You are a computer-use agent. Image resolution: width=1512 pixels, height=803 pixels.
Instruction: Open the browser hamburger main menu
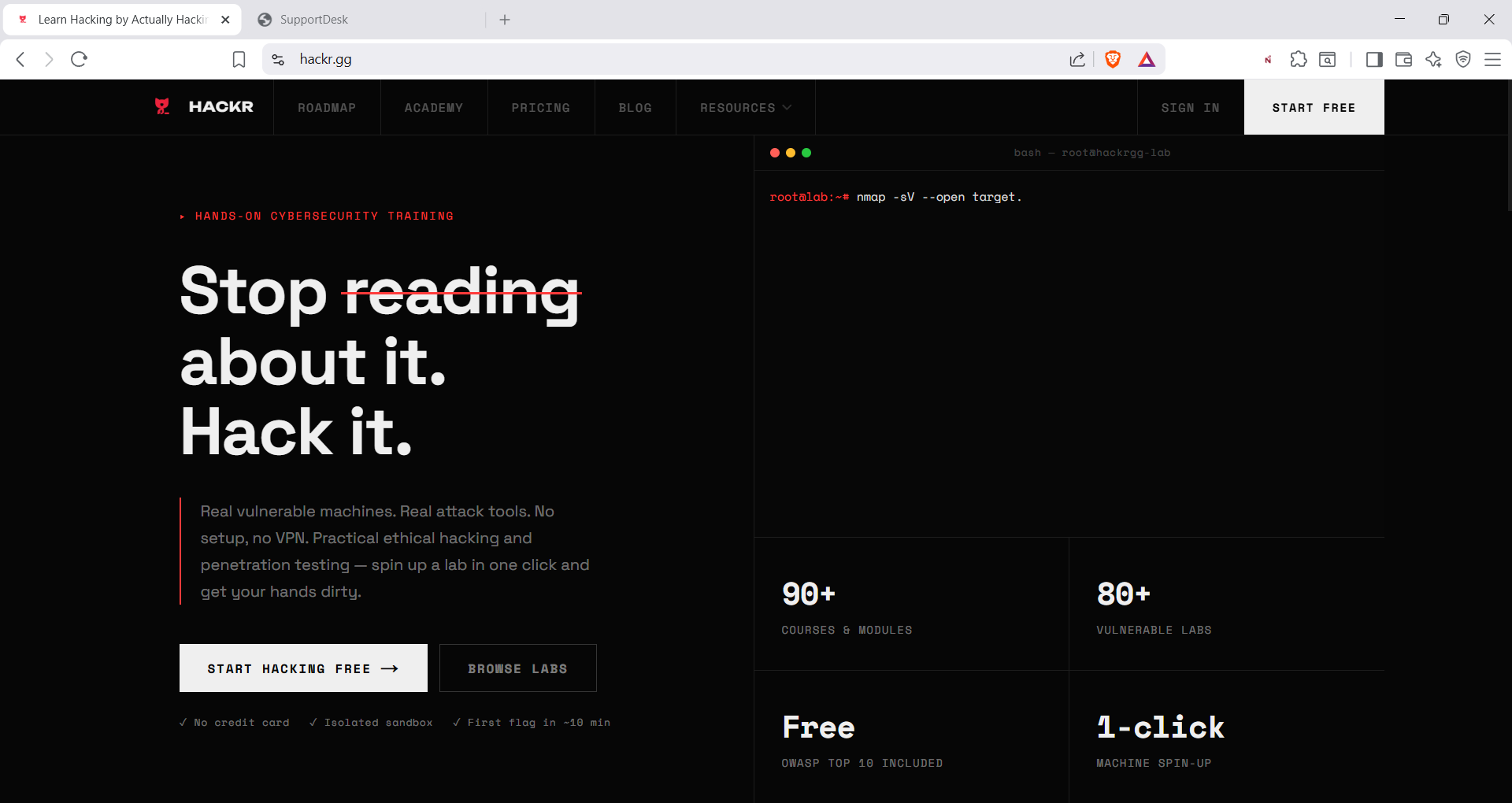(x=1492, y=59)
